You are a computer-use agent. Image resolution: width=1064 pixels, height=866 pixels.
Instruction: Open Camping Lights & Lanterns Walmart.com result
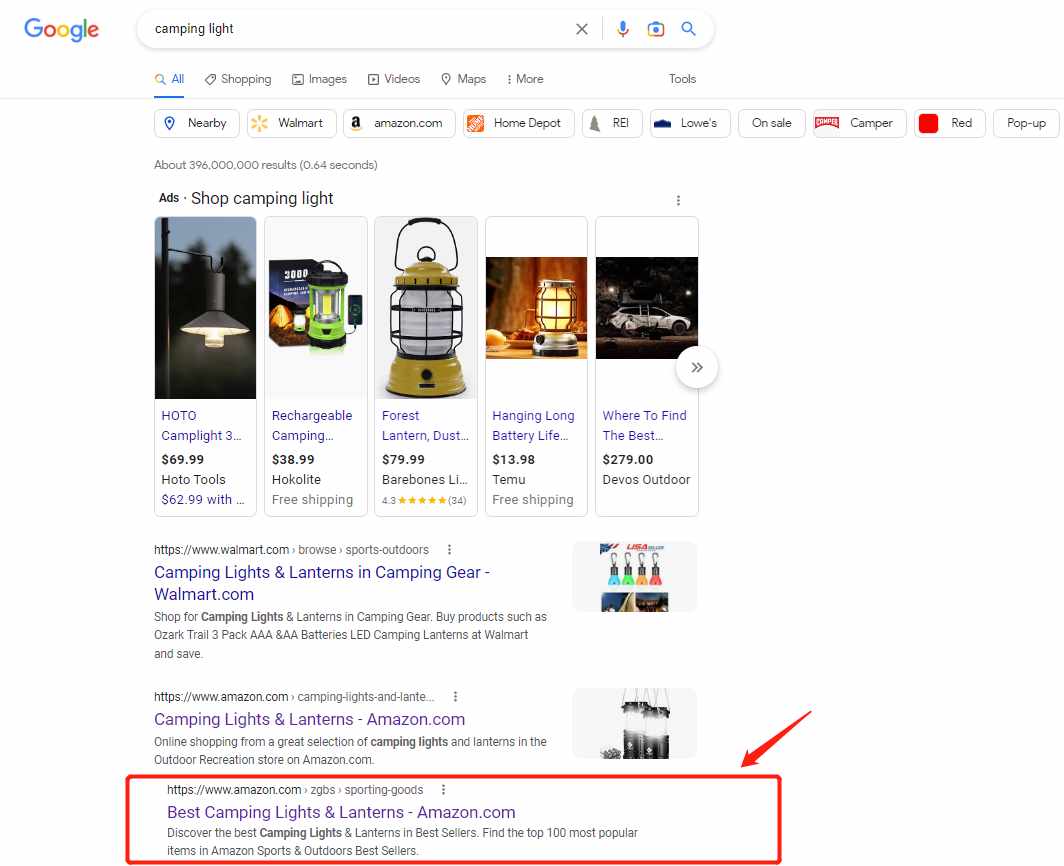click(x=322, y=583)
